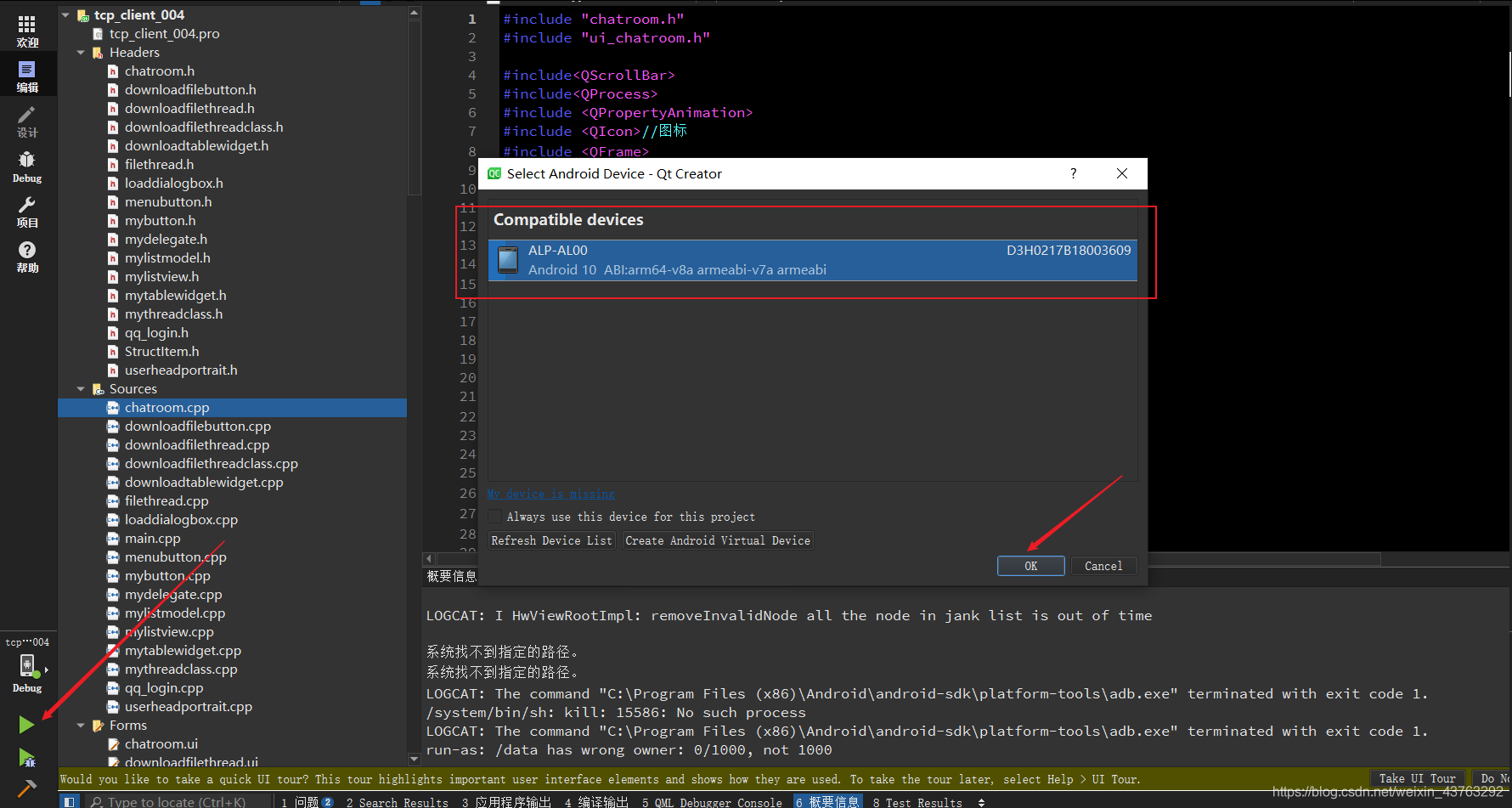This screenshot has height=808, width=1512.
Task: Enable 'Always use this device for this project'
Action: (x=495, y=517)
